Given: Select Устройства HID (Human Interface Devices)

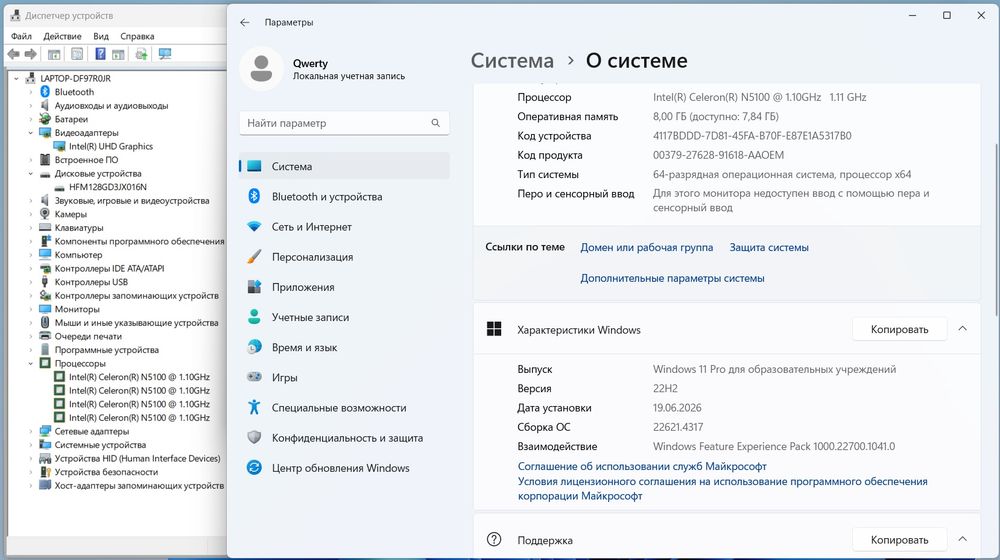Looking at the screenshot, I should pos(137,459).
